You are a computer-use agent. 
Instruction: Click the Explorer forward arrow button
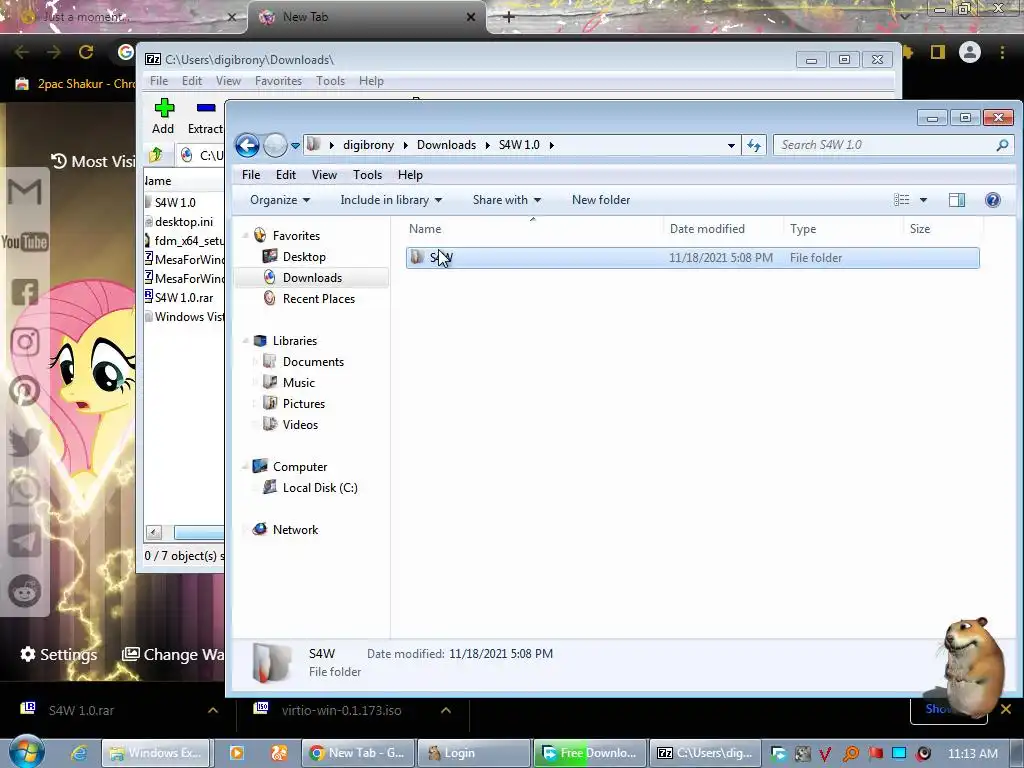click(275, 145)
